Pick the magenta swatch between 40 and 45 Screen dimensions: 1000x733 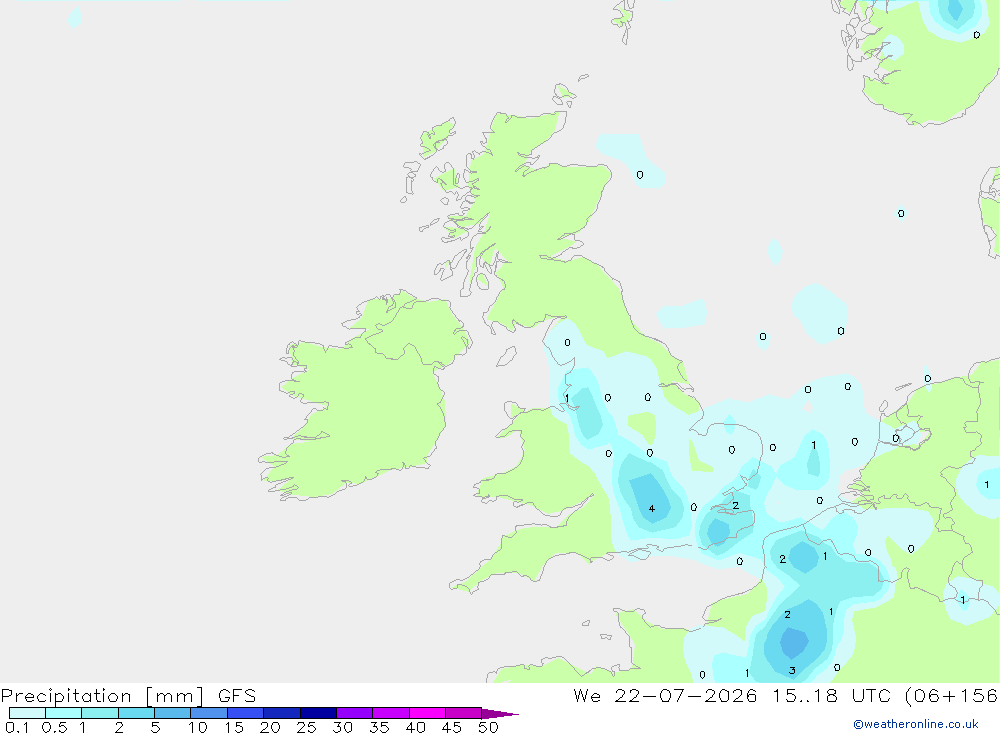(427, 713)
